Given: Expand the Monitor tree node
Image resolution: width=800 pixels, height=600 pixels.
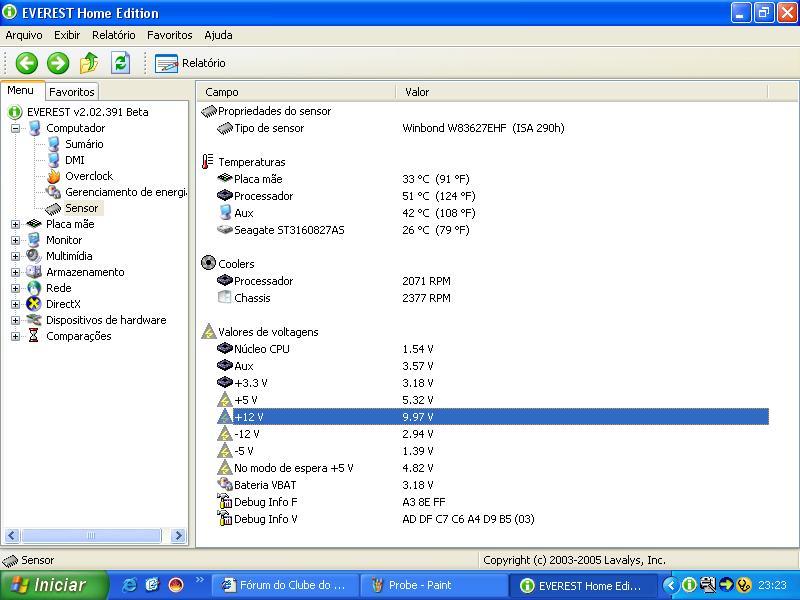Looking at the screenshot, I should click(x=15, y=240).
